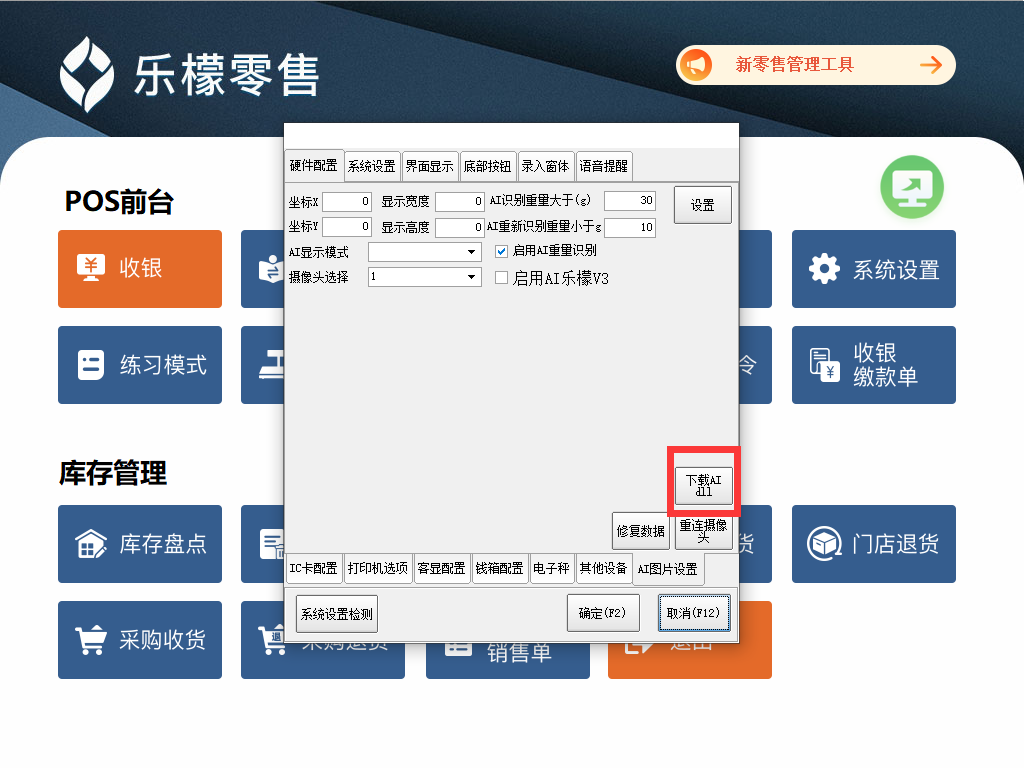Enable 启用AI乐檬V3 checkbox
The width and height of the screenshot is (1024, 768).
pos(502,278)
